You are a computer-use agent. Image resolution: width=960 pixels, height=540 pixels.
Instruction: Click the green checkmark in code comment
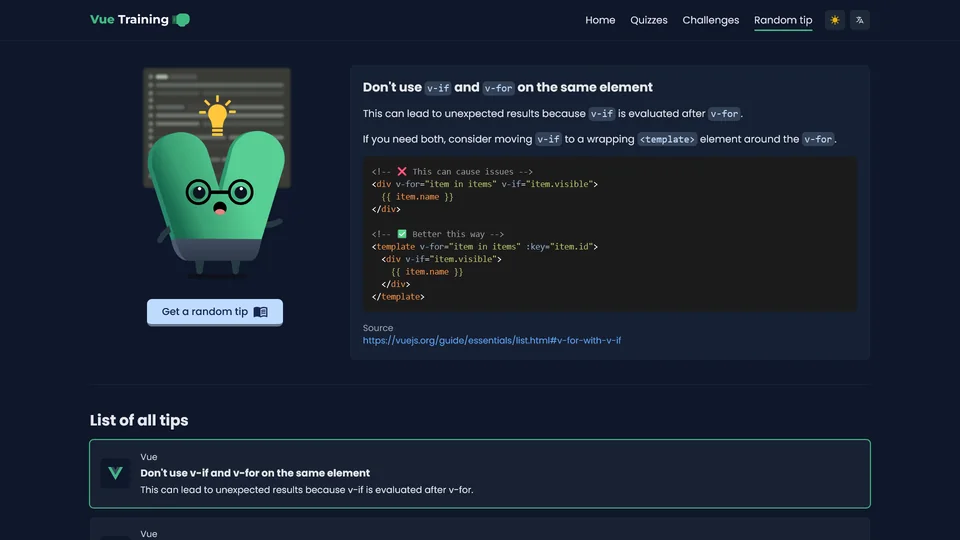tap(402, 234)
